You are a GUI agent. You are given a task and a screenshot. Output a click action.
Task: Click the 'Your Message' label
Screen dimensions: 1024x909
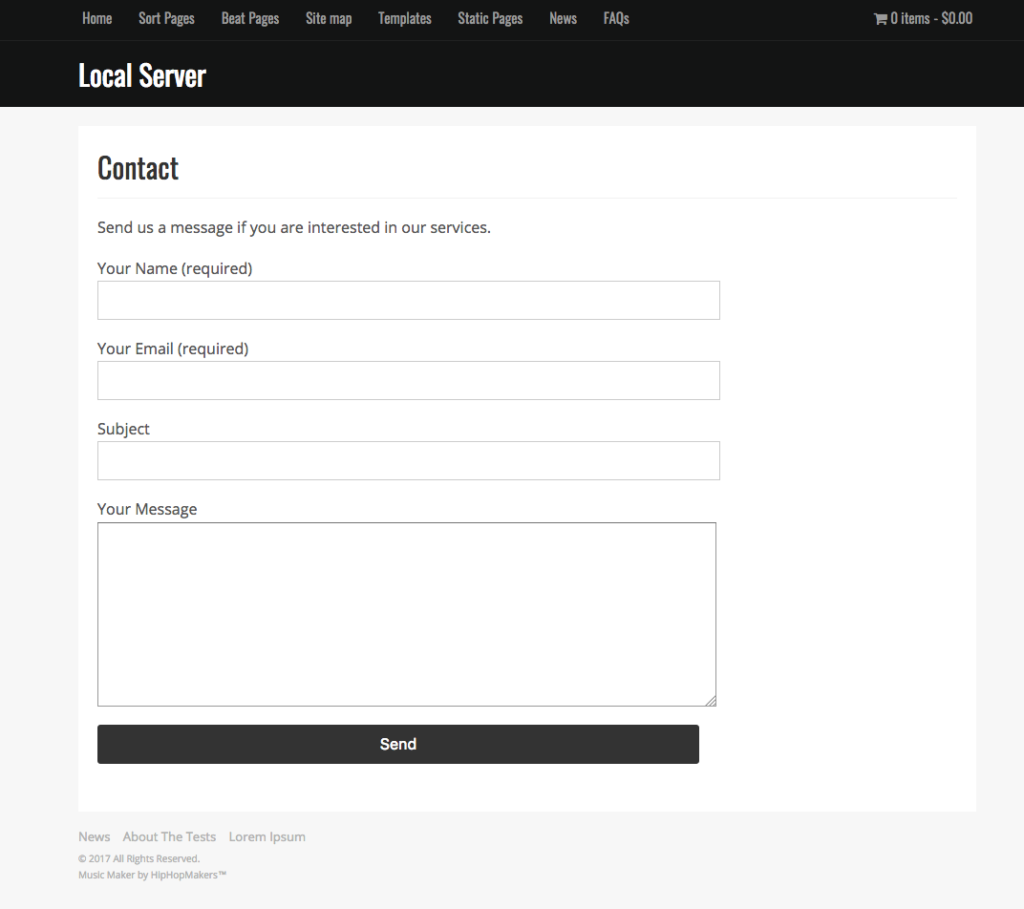tap(147, 509)
